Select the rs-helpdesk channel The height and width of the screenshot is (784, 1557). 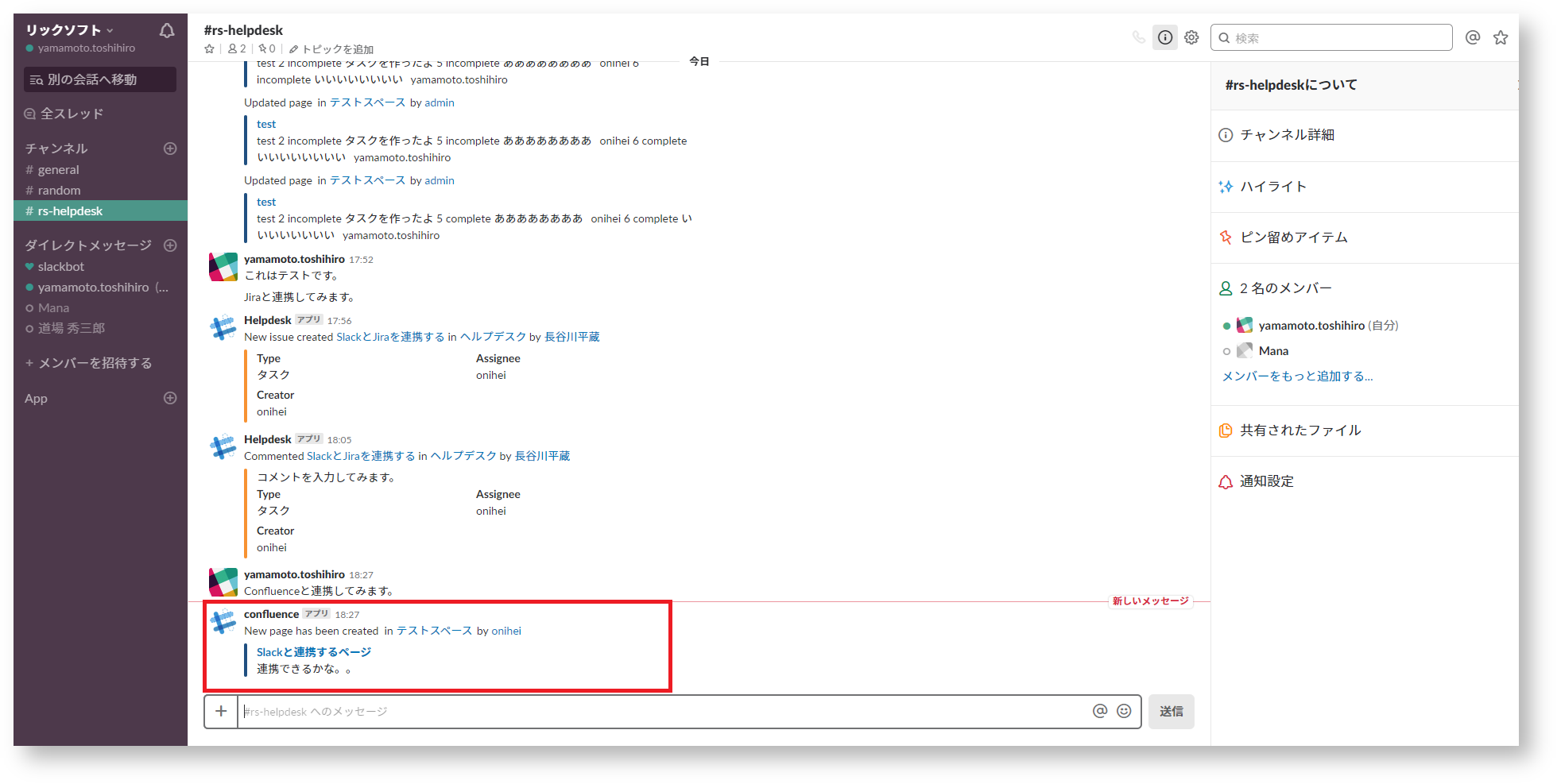point(100,211)
